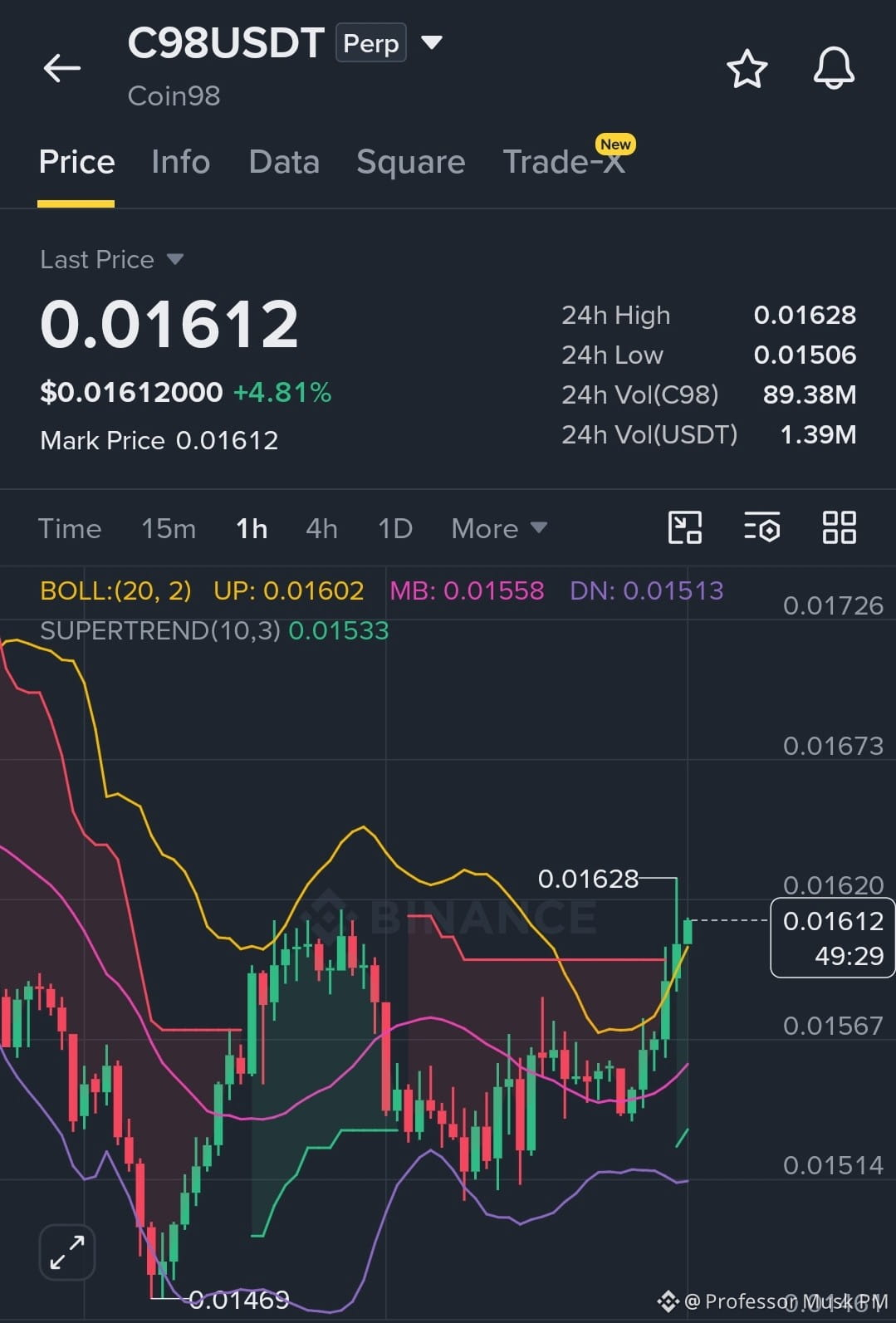896x1323 pixels.
Task: Switch to the Square tab
Action: pos(410,161)
